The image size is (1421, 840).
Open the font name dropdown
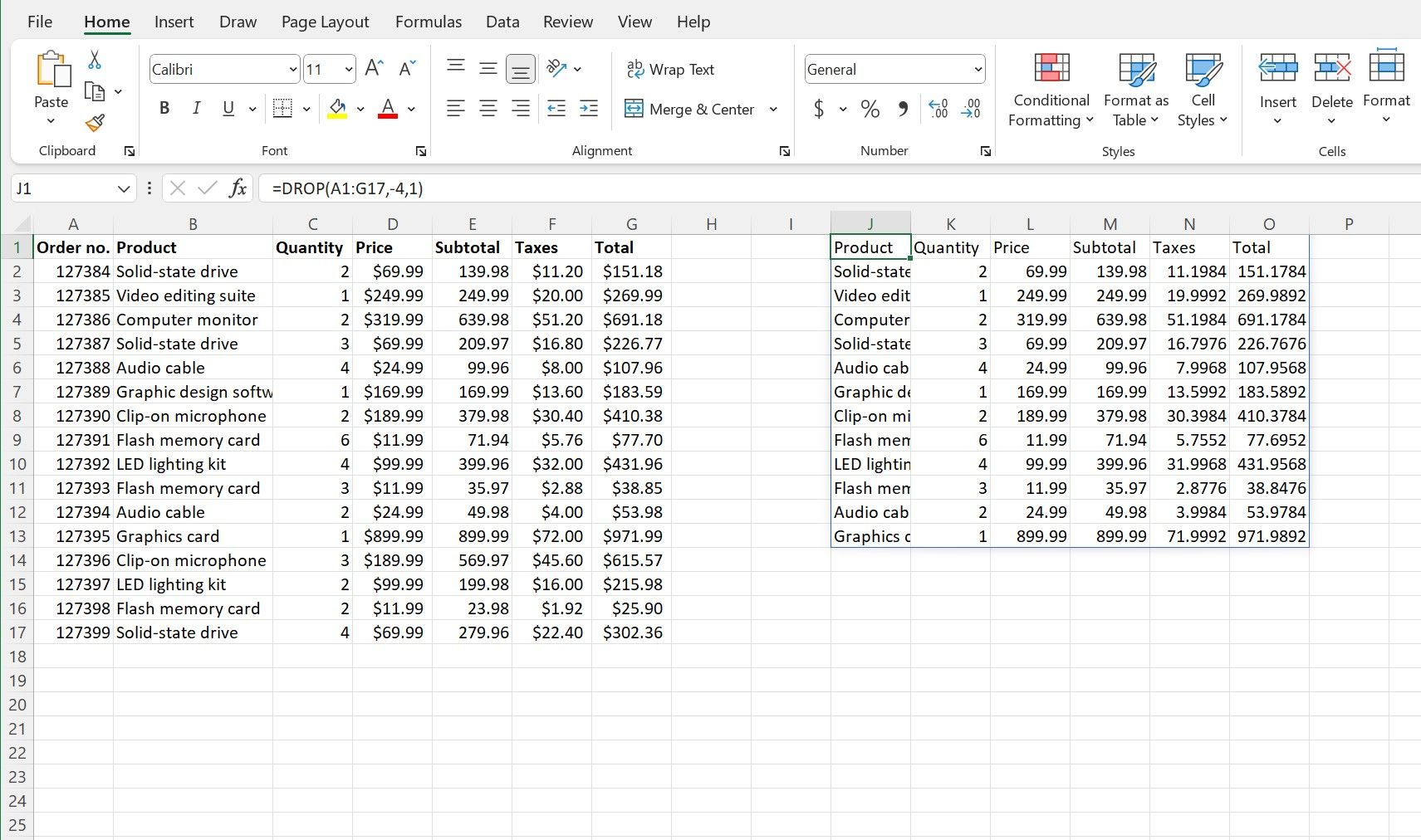[x=292, y=69]
